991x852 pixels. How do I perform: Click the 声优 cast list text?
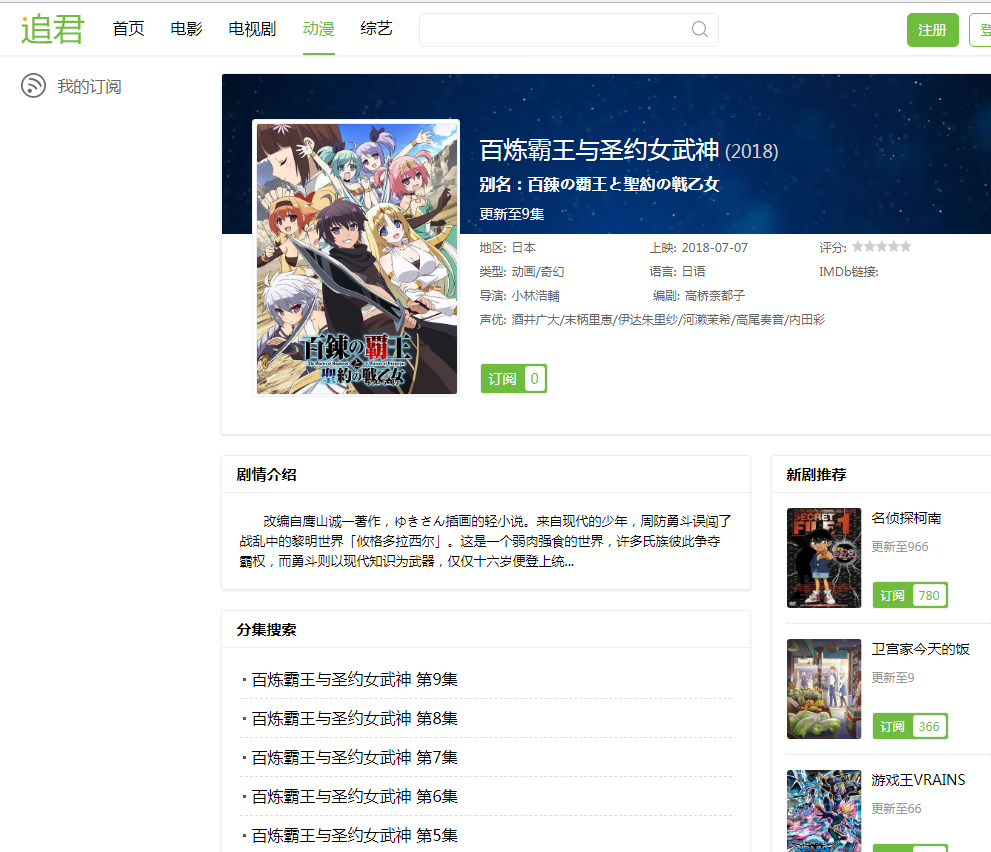point(668,319)
